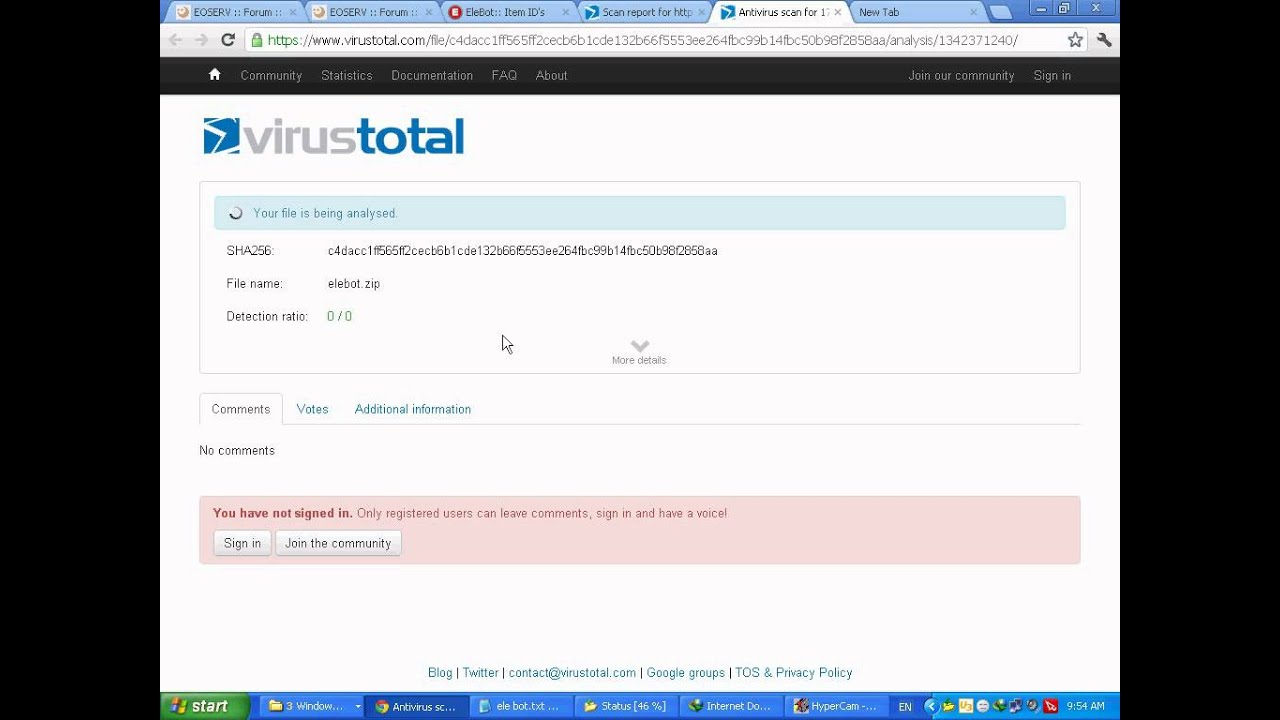
Task: Open a new tab with the new-tab button
Action: click(1000, 13)
